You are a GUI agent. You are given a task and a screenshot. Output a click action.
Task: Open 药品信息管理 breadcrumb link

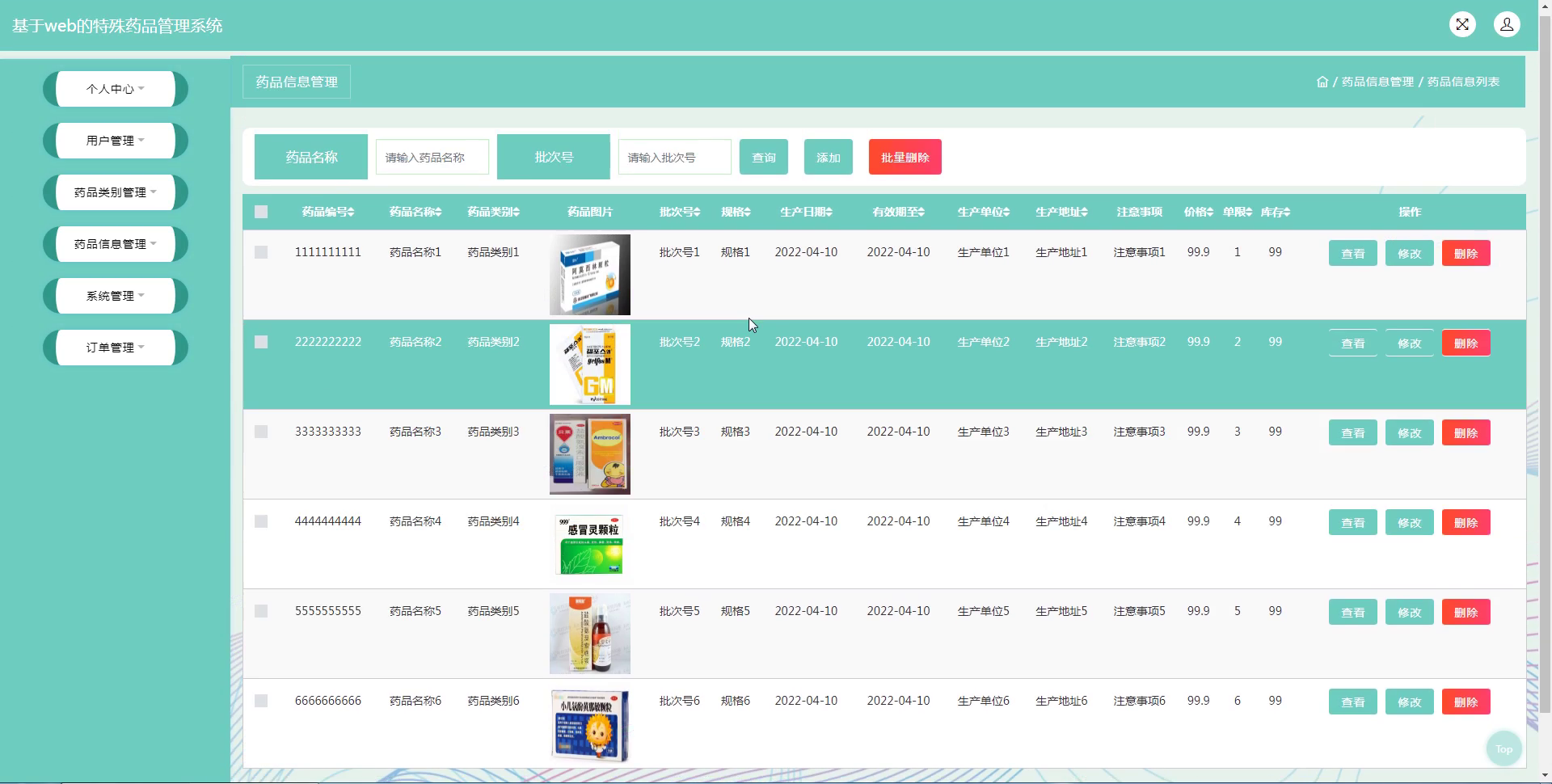[x=1377, y=82]
